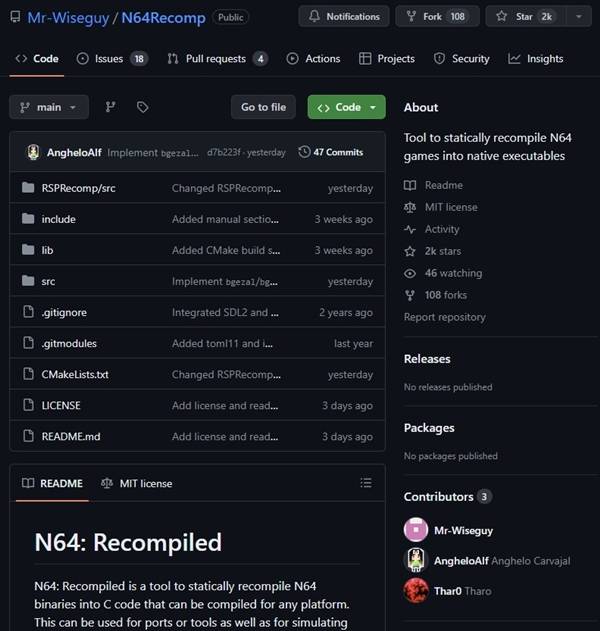
Task: Open the README outline list icon
Action: point(366,483)
